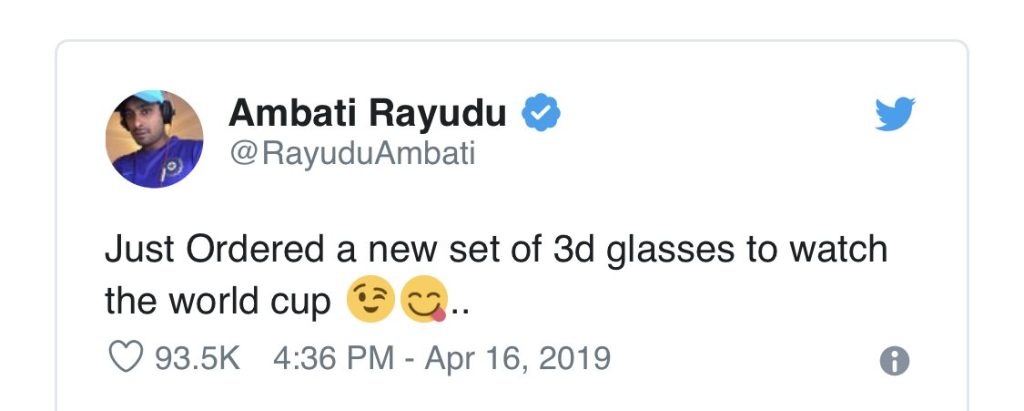
Task: Click the winking face emoji
Action: 370,300
